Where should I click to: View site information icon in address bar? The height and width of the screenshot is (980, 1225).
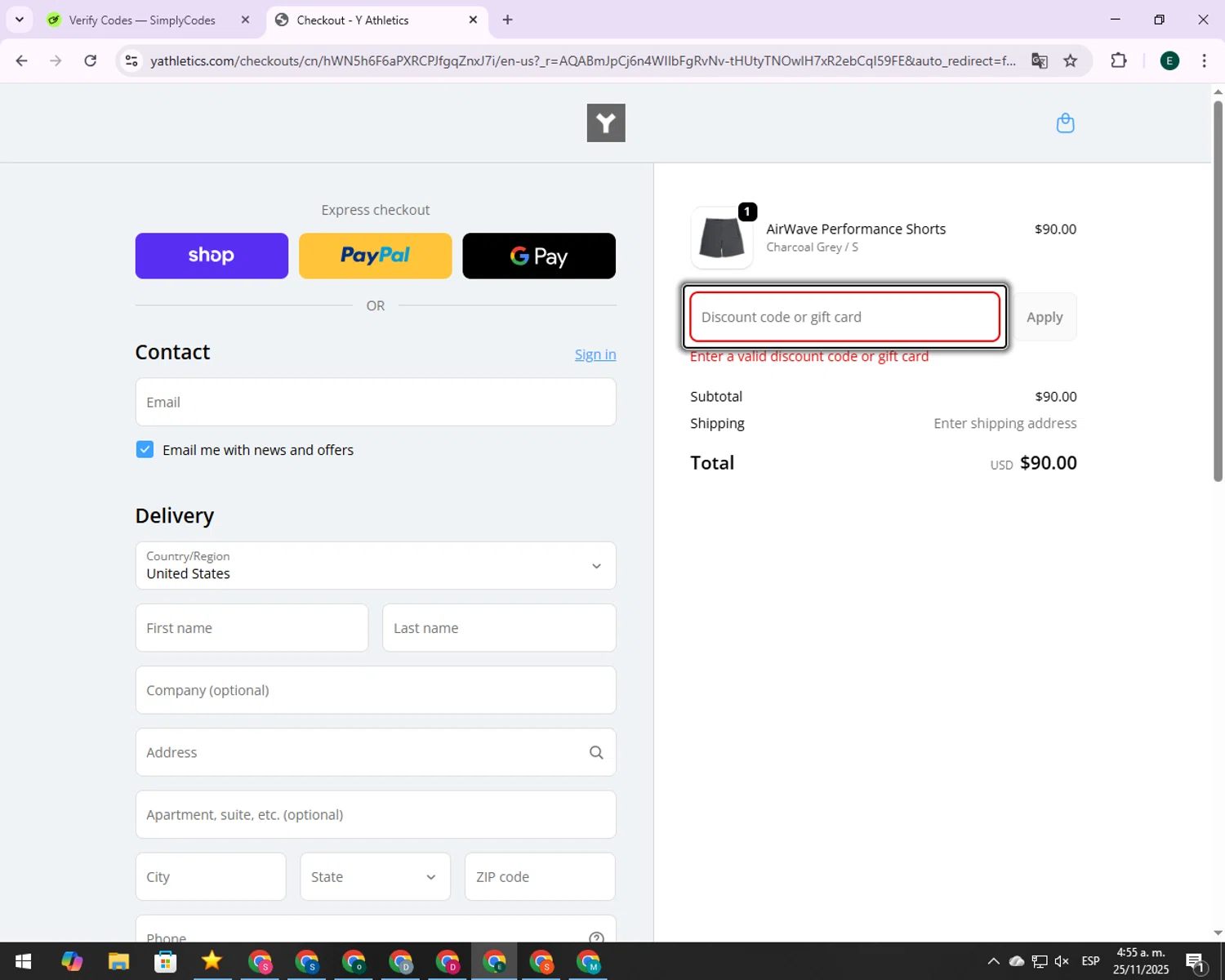131,61
